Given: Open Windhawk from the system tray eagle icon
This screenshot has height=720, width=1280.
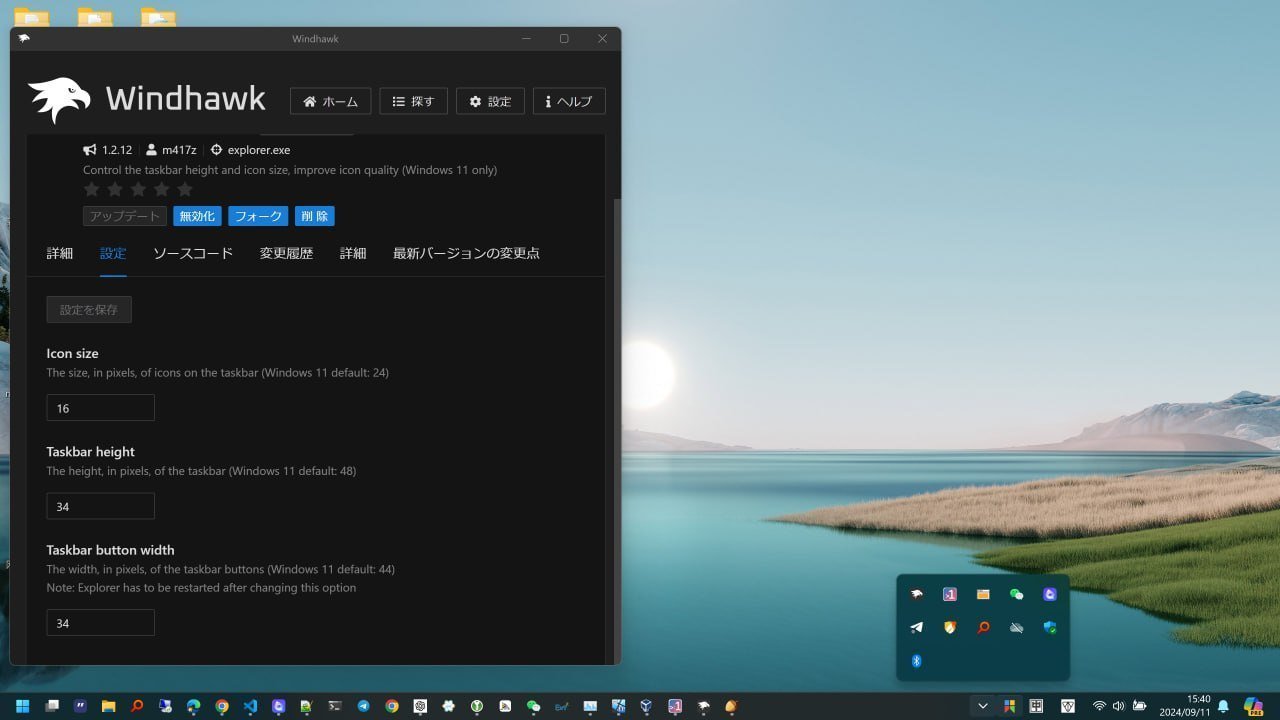Looking at the screenshot, I should click(916, 593).
